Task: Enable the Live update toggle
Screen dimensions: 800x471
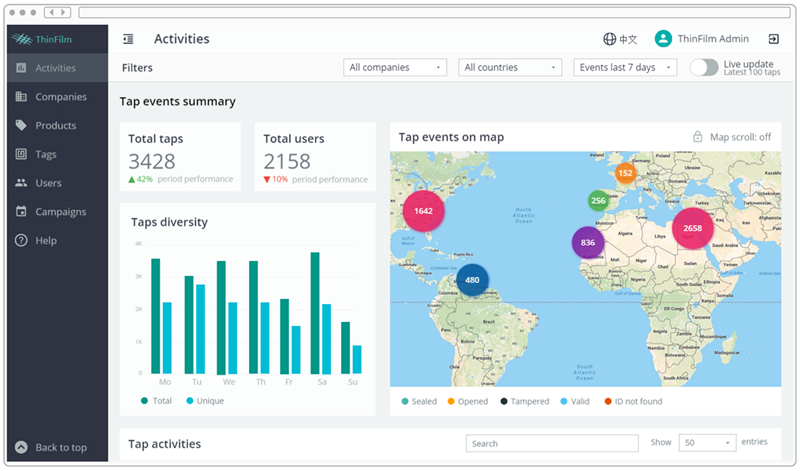Action: pyautogui.click(x=704, y=67)
